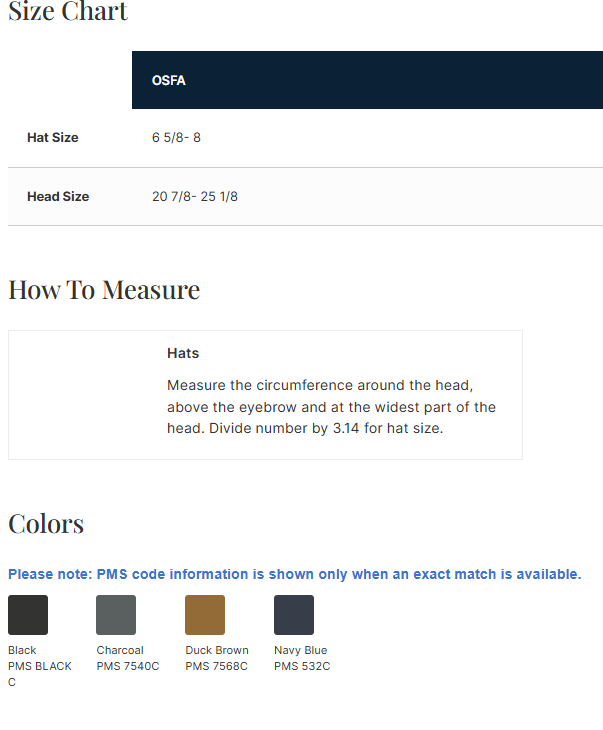The height and width of the screenshot is (730, 603).
Task: Click the Navy Blue color name label
Action: [x=300, y=650]
